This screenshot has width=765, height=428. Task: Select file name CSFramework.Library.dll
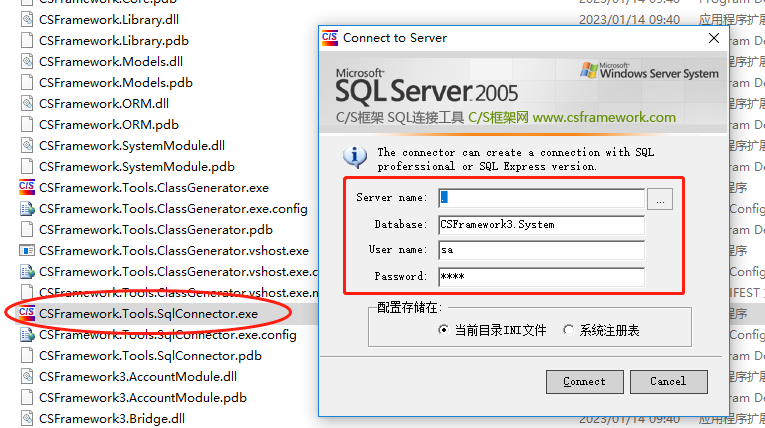(109, 20)
